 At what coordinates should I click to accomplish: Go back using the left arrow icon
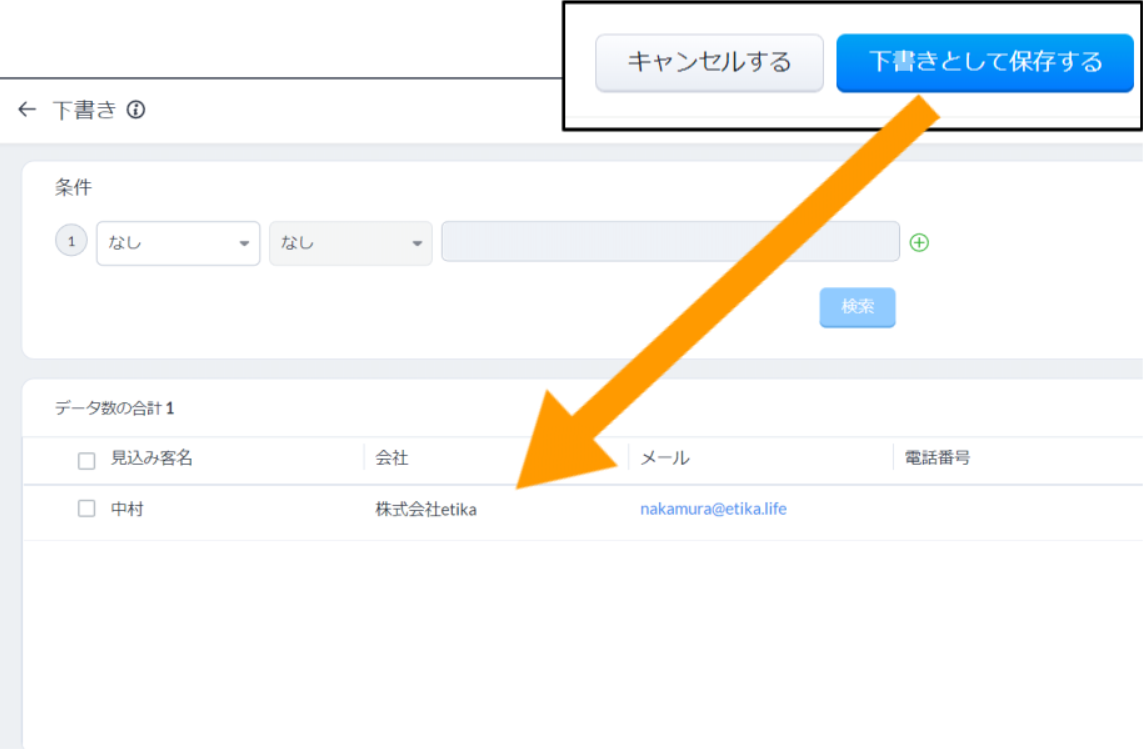27,109
